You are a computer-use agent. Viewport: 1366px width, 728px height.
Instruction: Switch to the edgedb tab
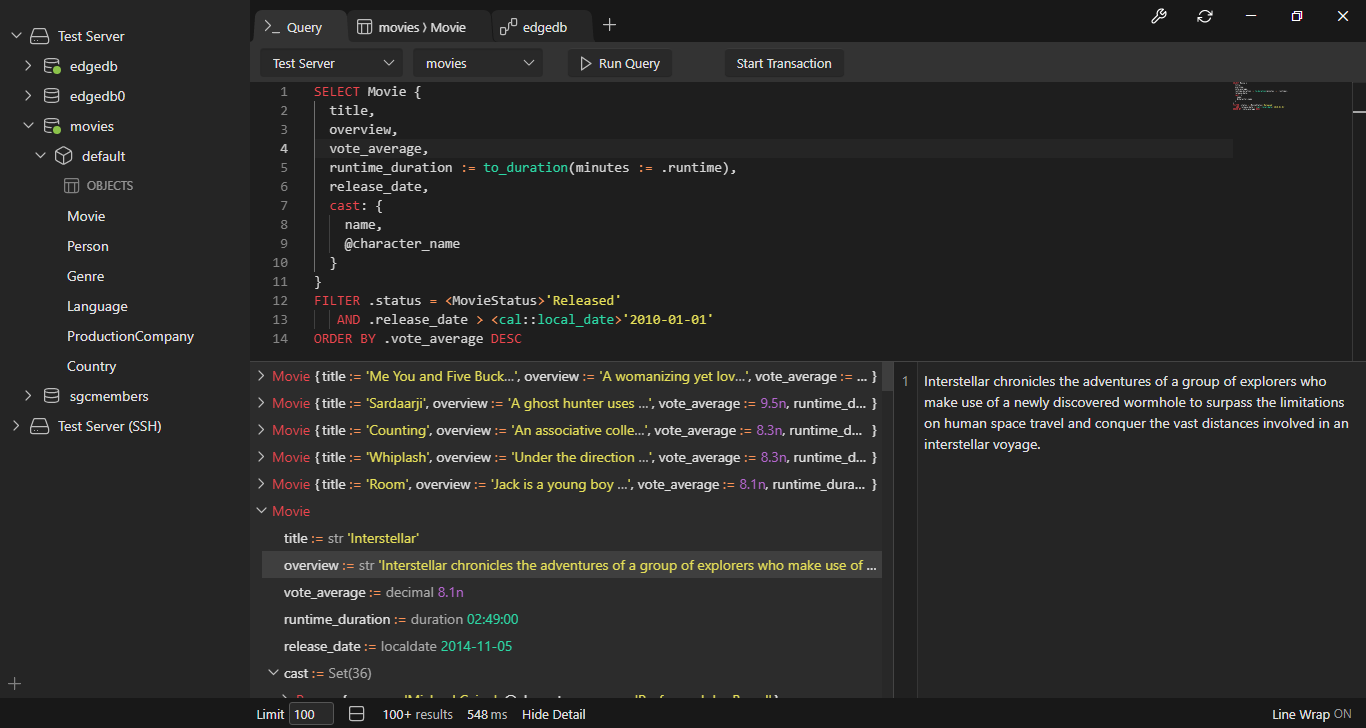pyautogui.click(x=543, y=27)
